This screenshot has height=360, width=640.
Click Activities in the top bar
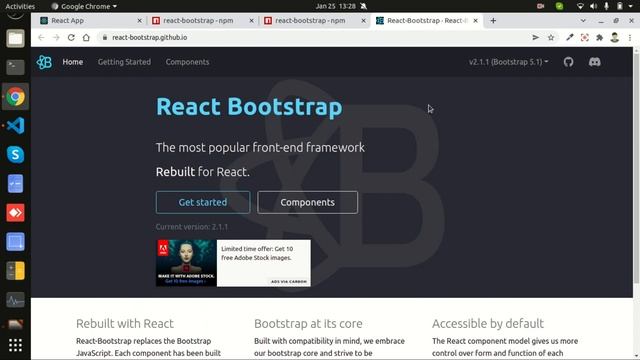[x=20, y=6]
